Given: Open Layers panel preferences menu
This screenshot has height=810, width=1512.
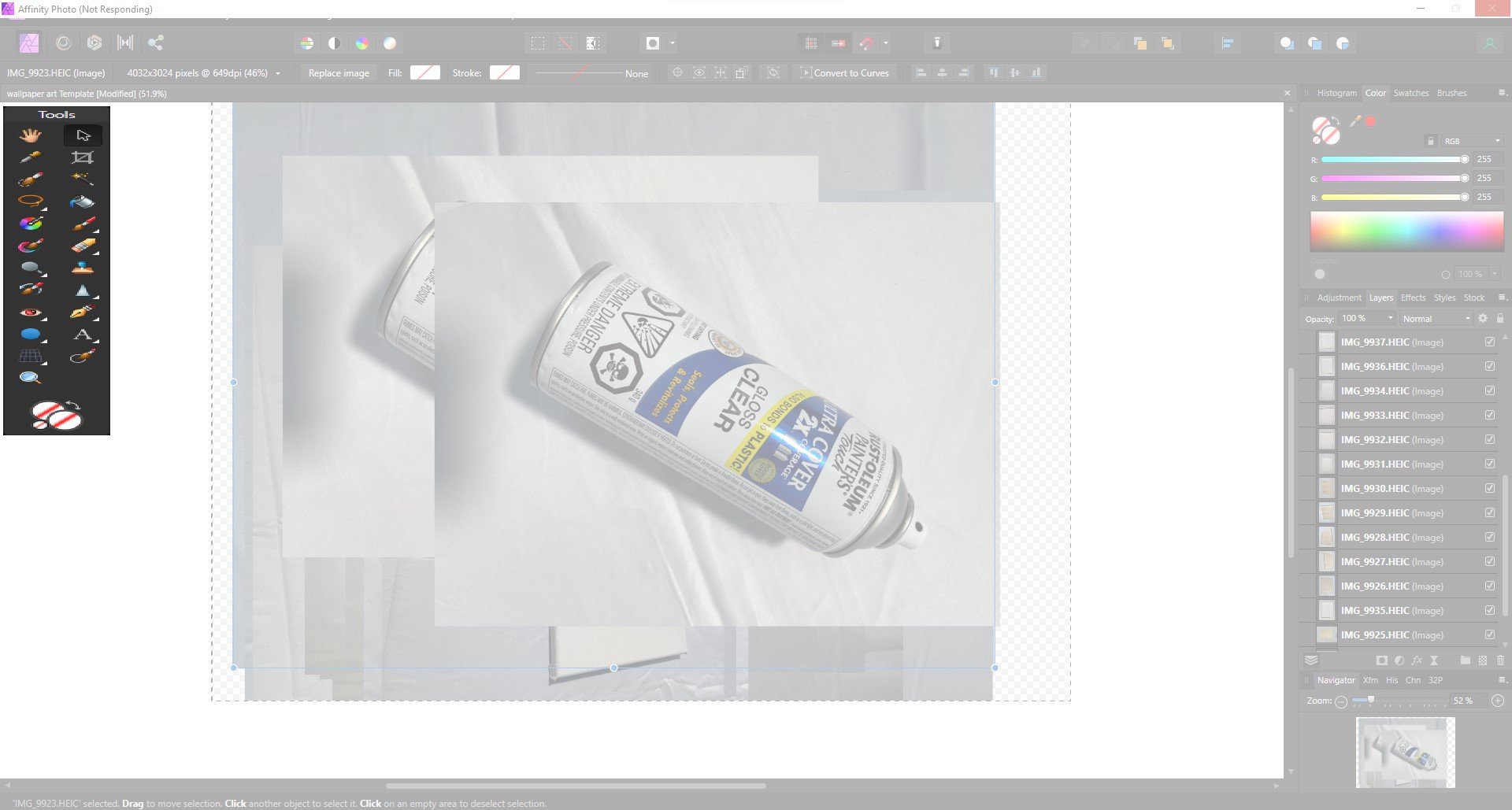Looking at the screenshot, I should [x=1501, y=298].
